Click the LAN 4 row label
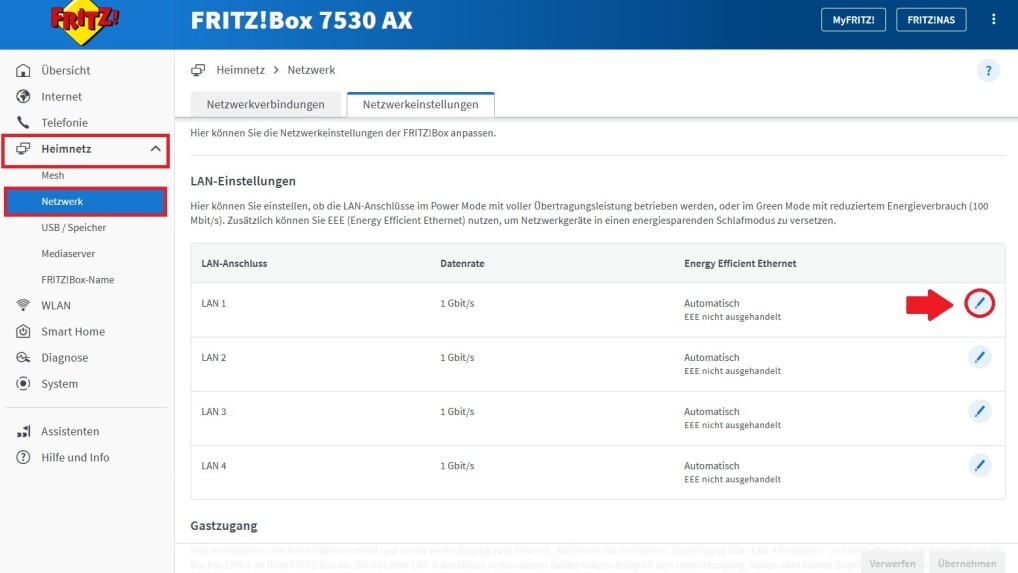This screenshot has width=1018, height=573. pos(214,466)
